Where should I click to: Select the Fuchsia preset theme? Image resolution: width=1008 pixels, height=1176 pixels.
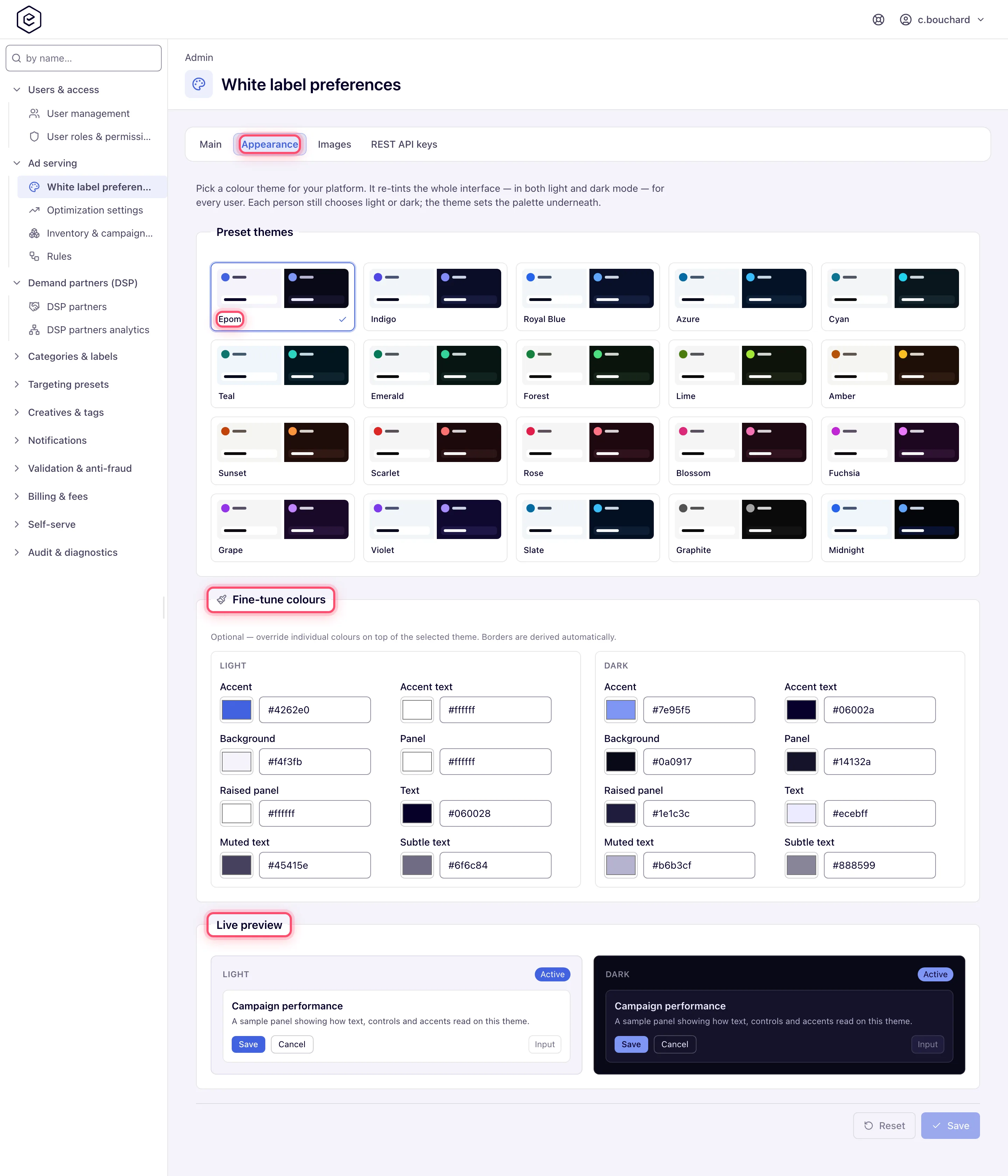(893, 451)
